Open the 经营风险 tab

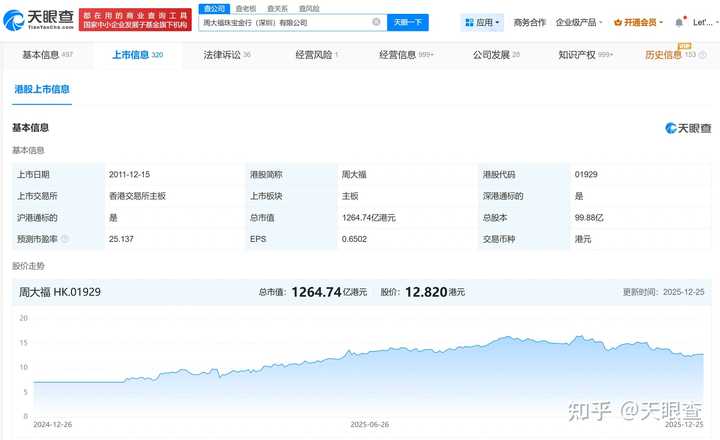317,55
